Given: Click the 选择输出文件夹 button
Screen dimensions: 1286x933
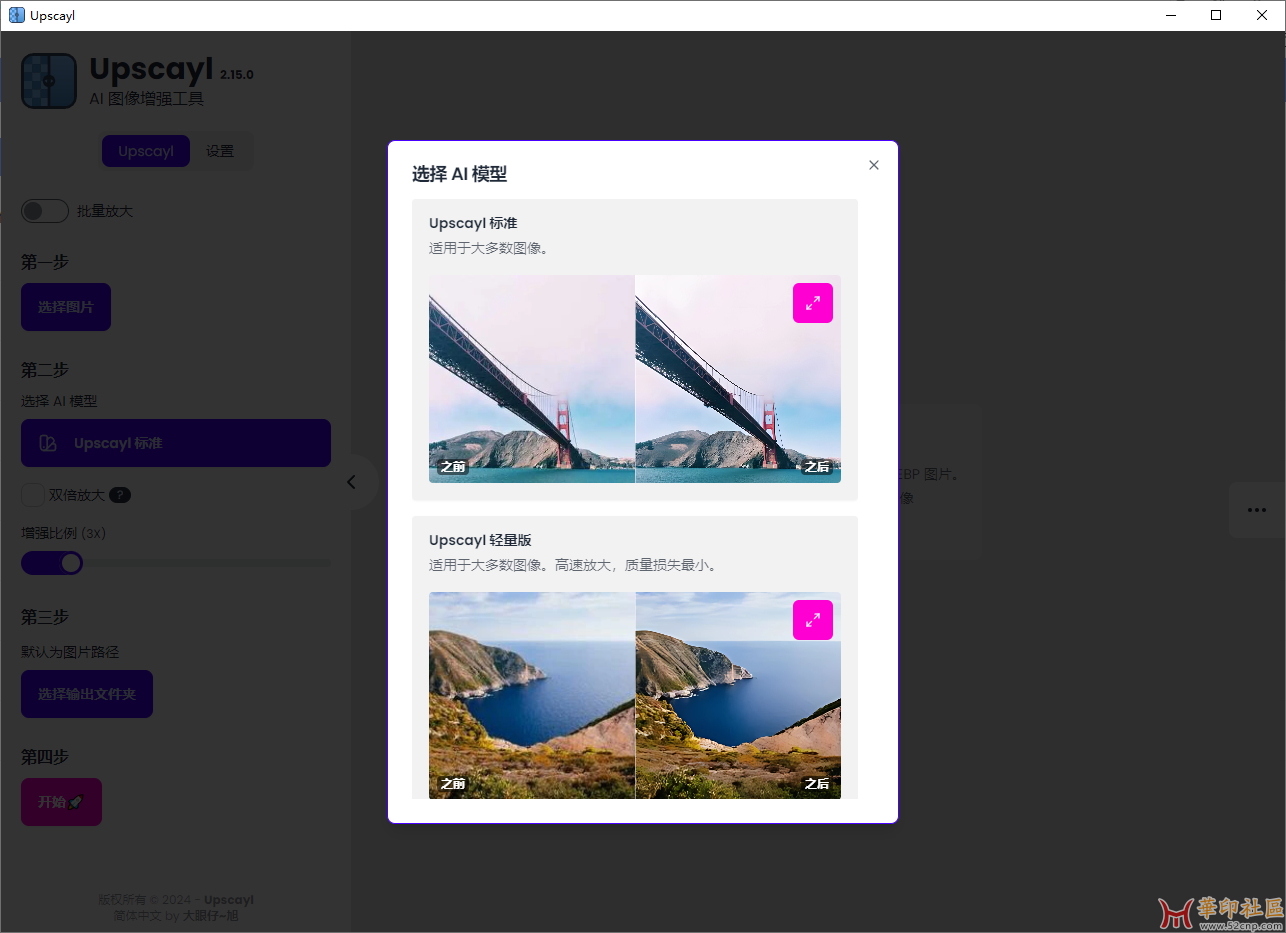Looking at the screenshot, I should tap(87, 694).
